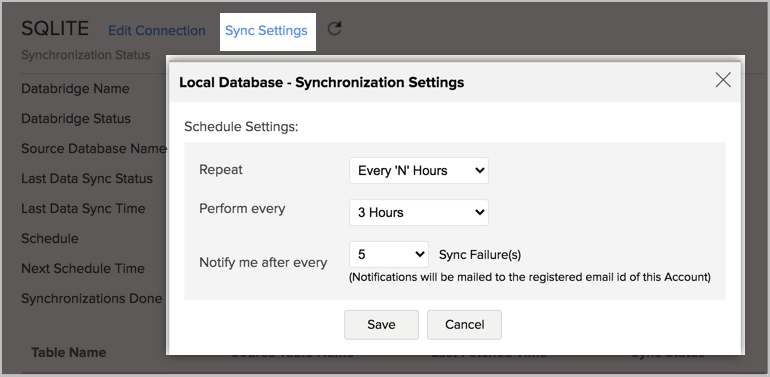The image size is (770, 377).
Task: Click the refresh icon beside Sync Settings
Action: click(x=334, y=29)
